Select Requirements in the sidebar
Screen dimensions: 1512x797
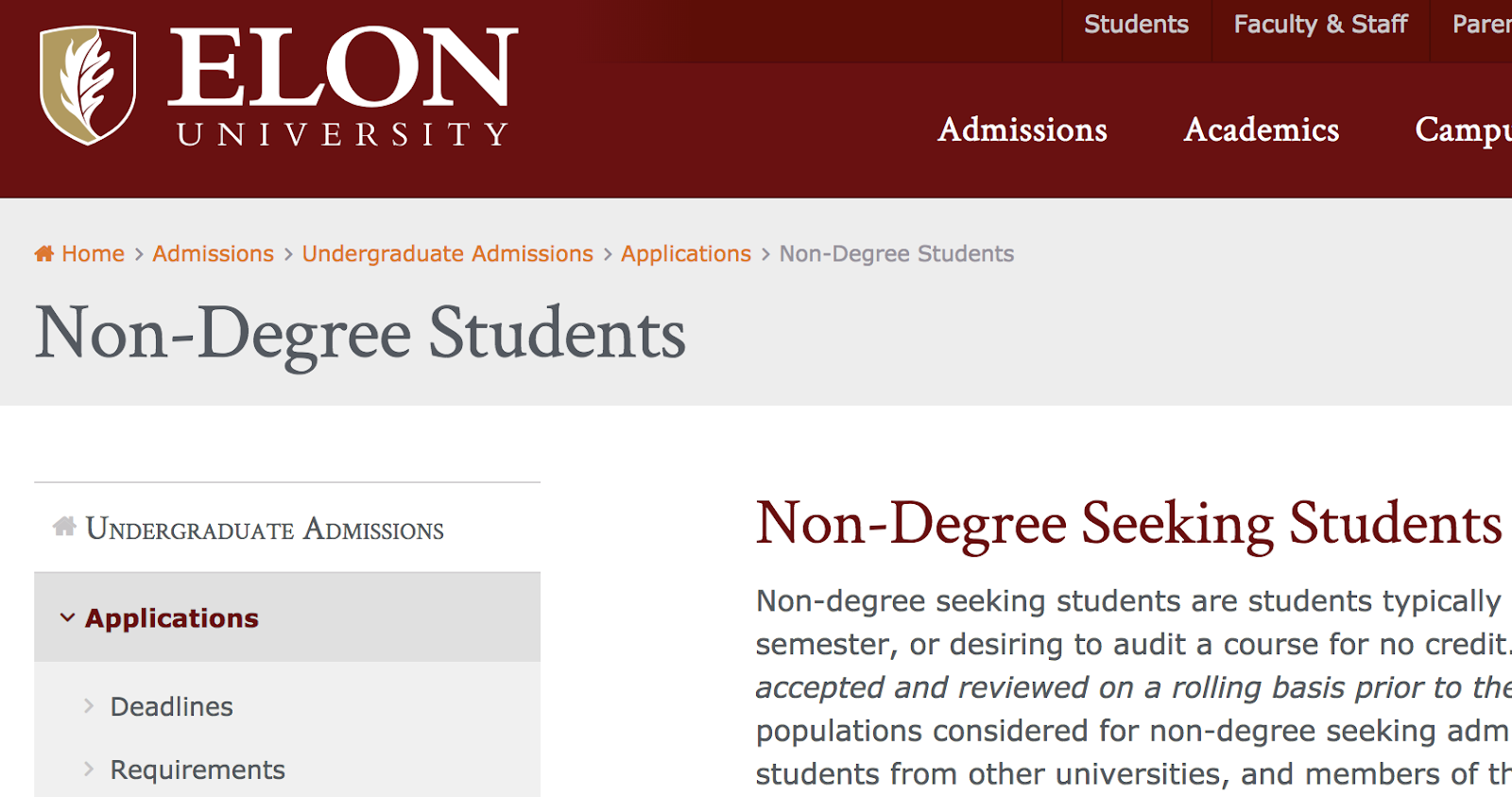198,770
